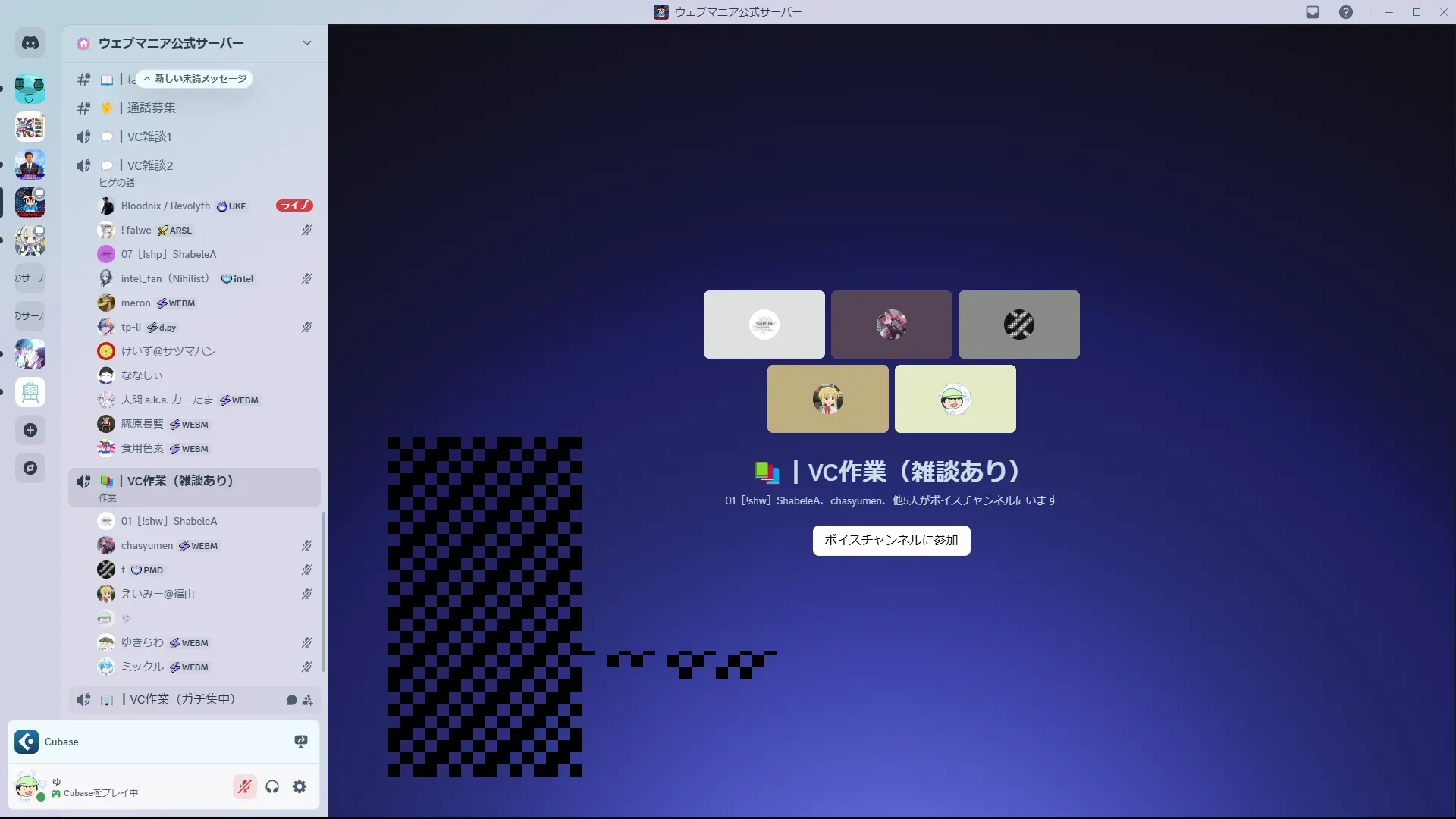Open the Inbox icon in title bar
1456x819 pixels.
point(1313,12)
